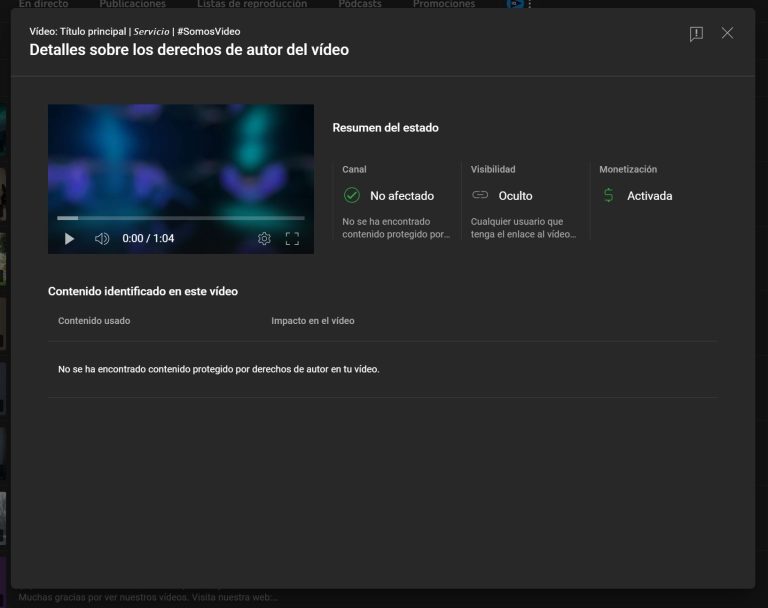768x608 pixels.
Task: Click the dollar icon beside Activada
Action: 608,195
